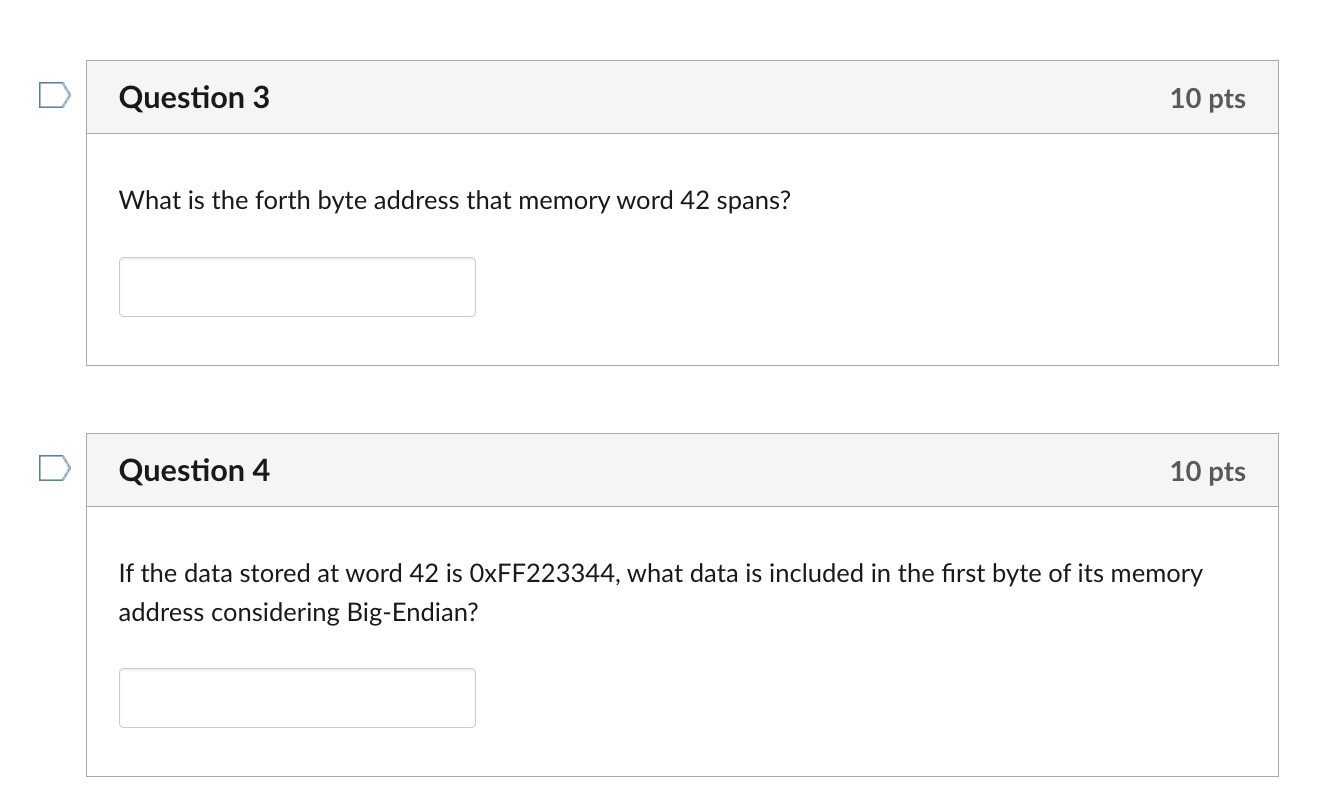The image size is (1330, 810).
Task: Select the Question 4 title text
Action: pyautogui.click(x=193, y=470)
